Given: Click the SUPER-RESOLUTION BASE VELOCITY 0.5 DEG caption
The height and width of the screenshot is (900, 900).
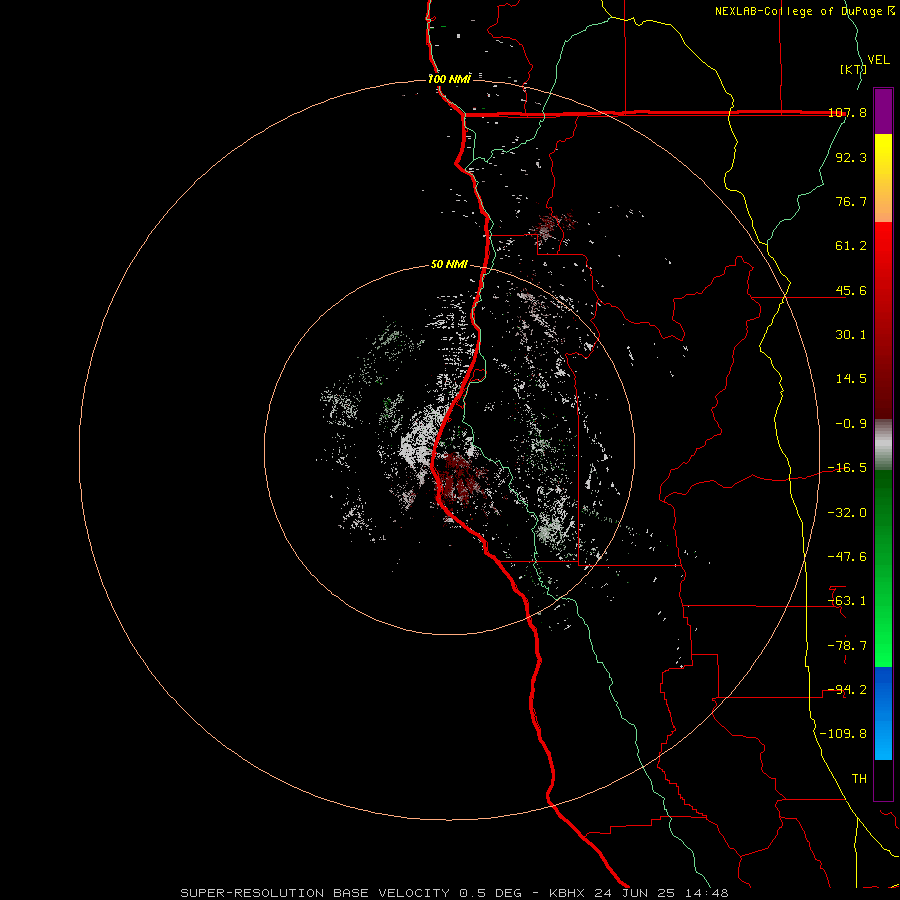Looking at the screenshot, I should click(x=351, y=893).
